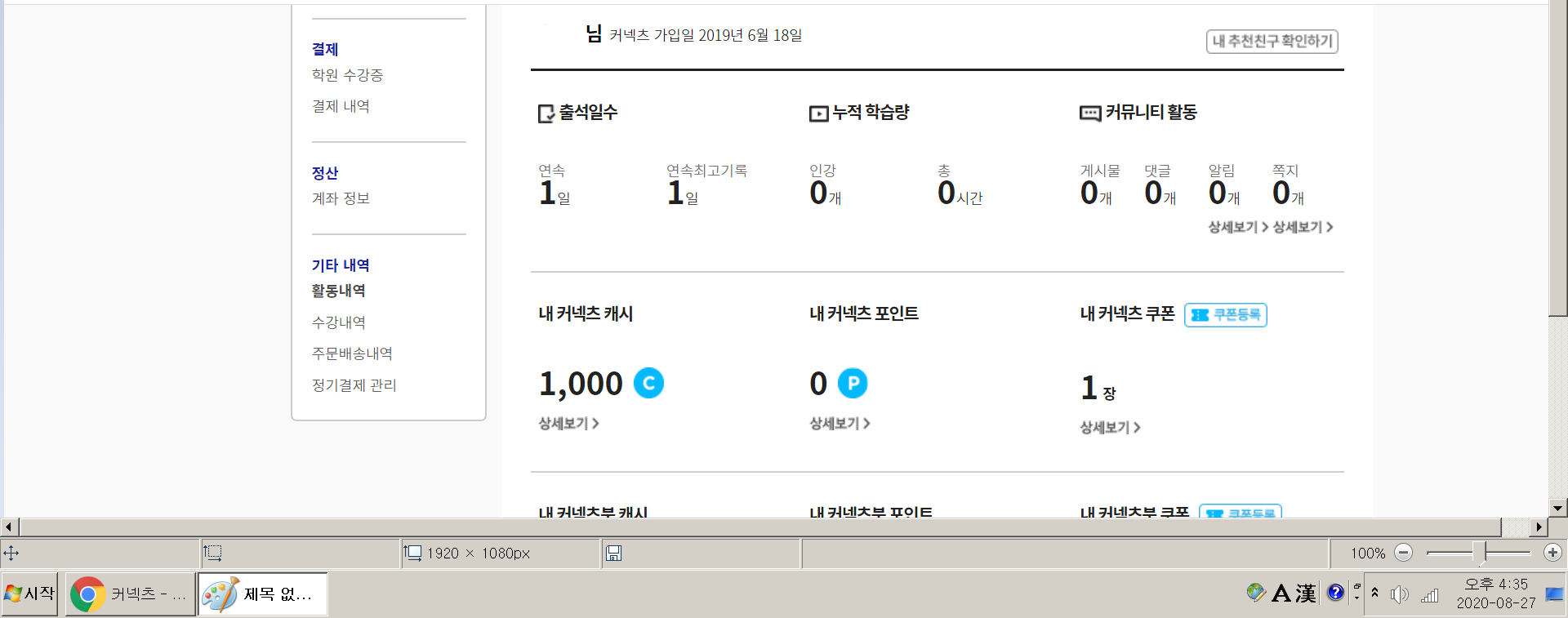
Task: Click the 게시물 count value
Action: click(x=1096, y=193)
